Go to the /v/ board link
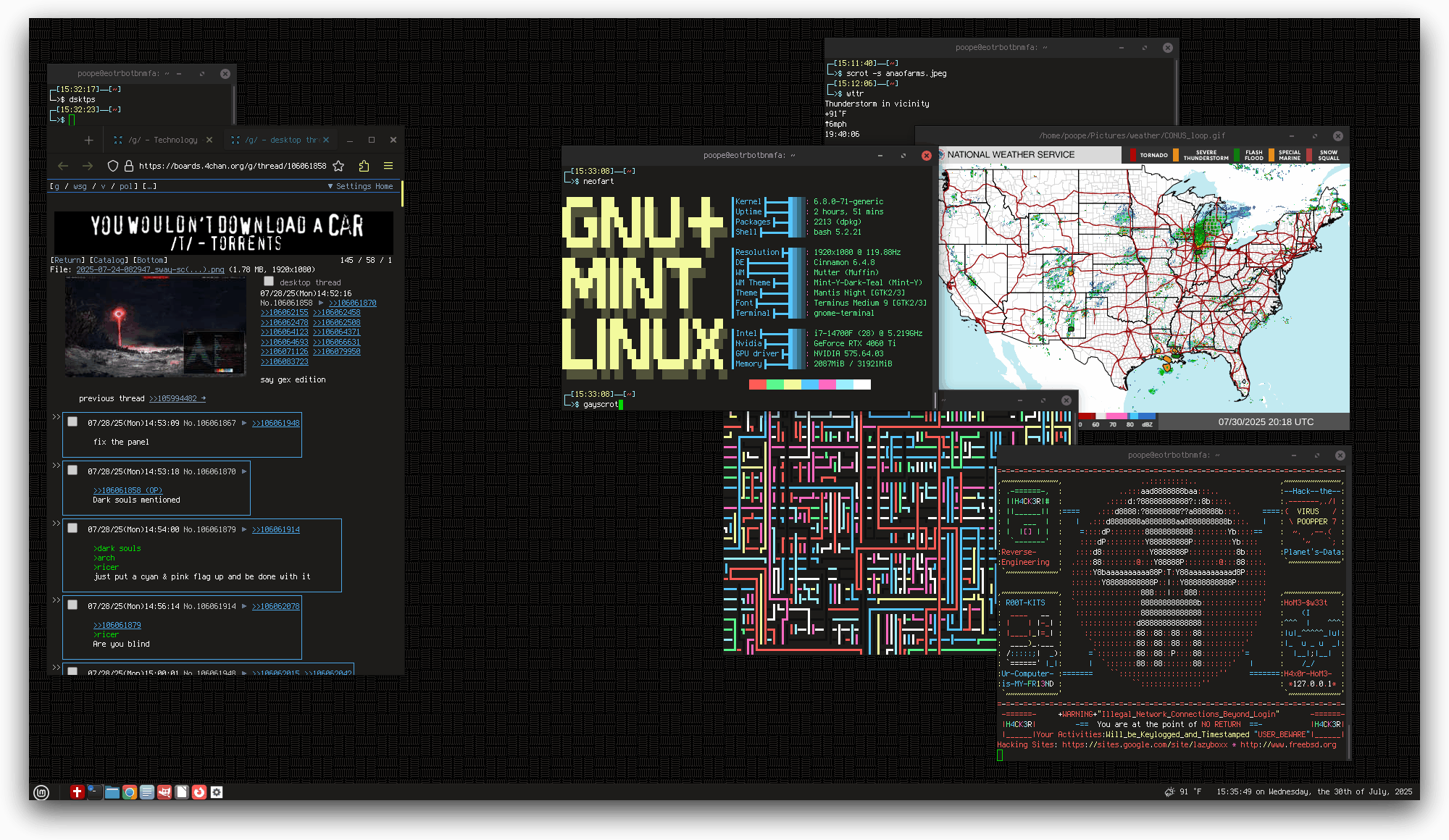The image size is (1449, 840). tap(103, 186)
